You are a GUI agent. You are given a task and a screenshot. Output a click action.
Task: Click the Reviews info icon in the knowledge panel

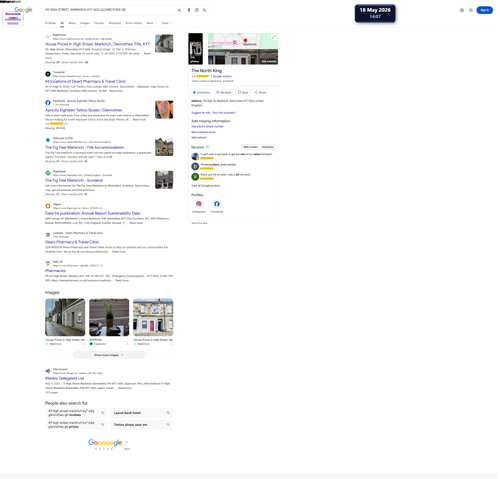point(208,148)
